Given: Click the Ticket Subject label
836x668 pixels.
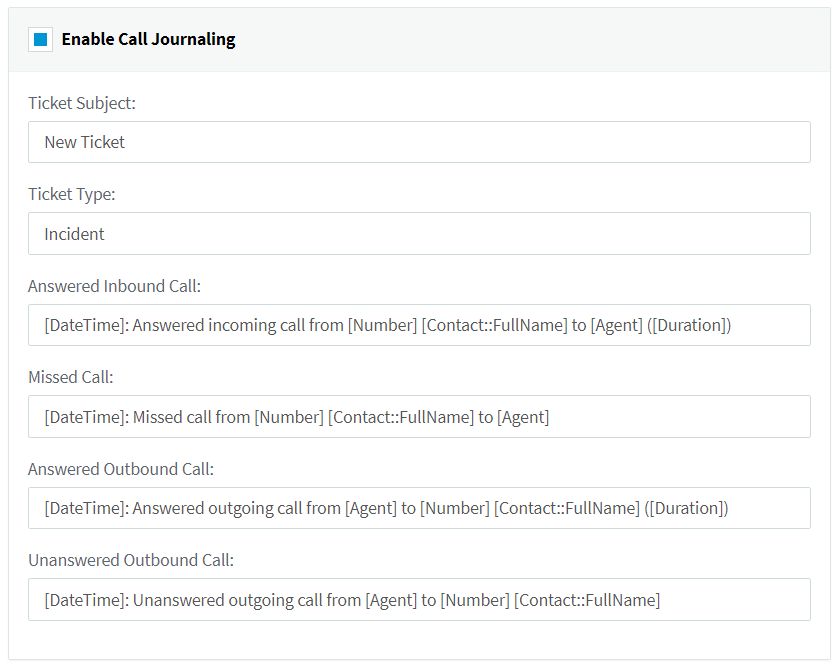Looking at the screenshot, I should tap(82, 103).
